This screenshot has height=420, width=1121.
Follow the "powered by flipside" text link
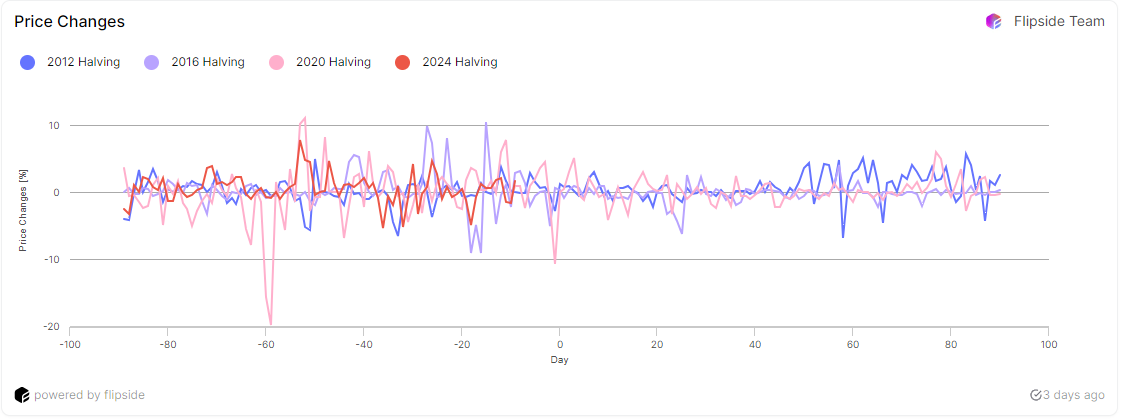pos(89,395)
